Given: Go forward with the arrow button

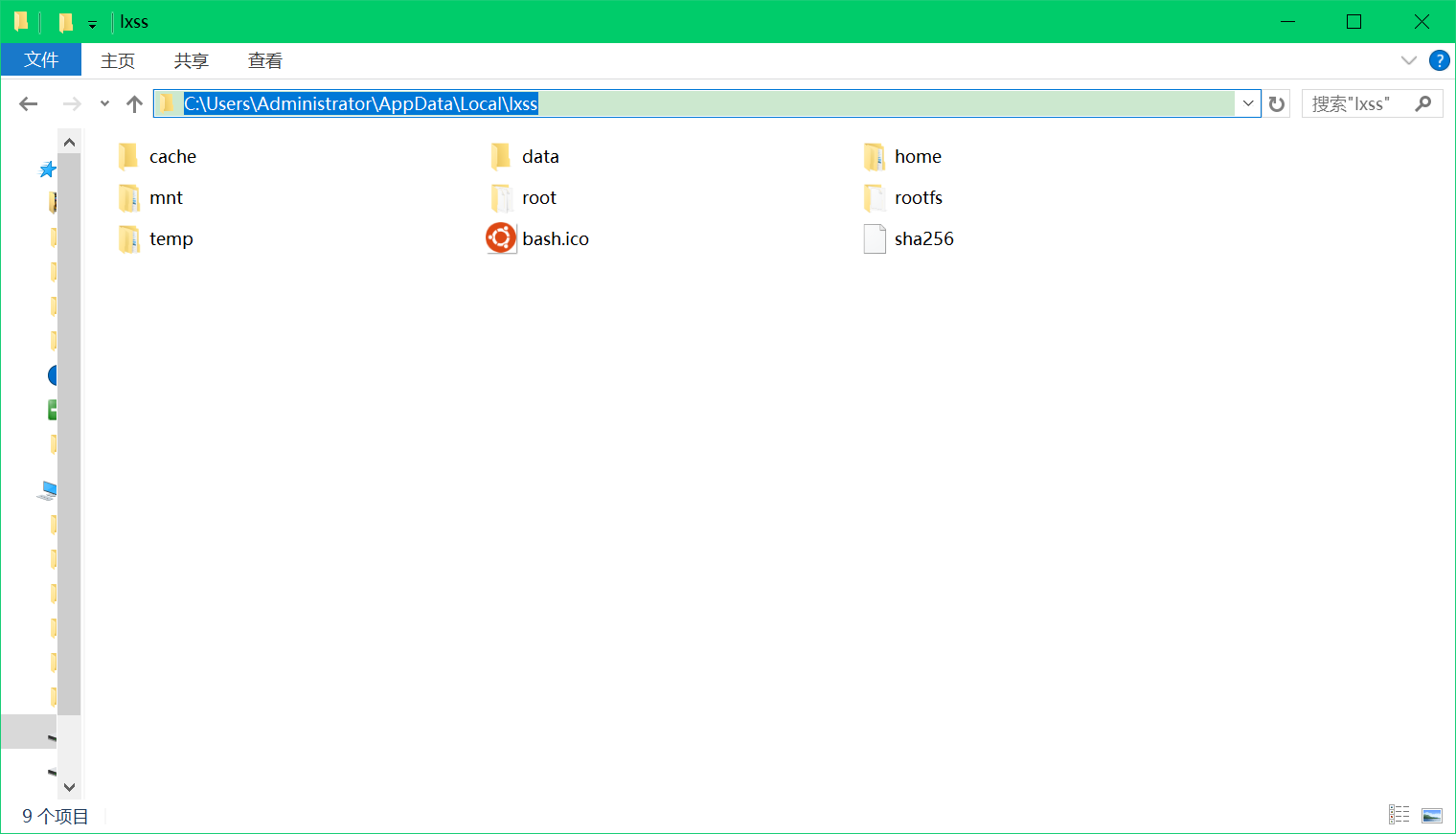Looking at the screenshot, I should 72,103.
